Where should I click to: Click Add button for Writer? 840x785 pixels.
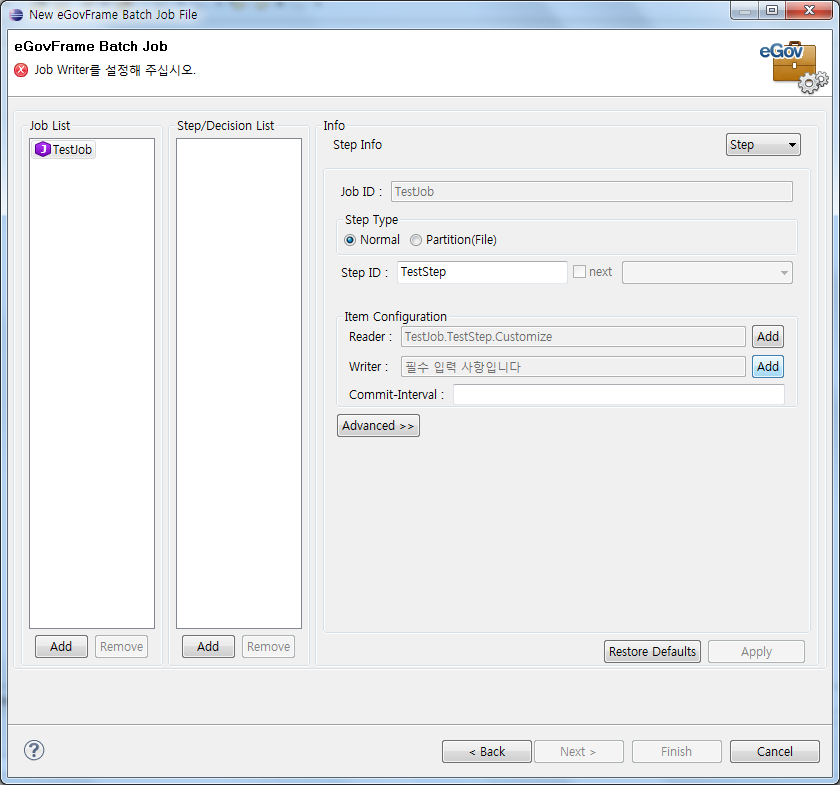767,367
